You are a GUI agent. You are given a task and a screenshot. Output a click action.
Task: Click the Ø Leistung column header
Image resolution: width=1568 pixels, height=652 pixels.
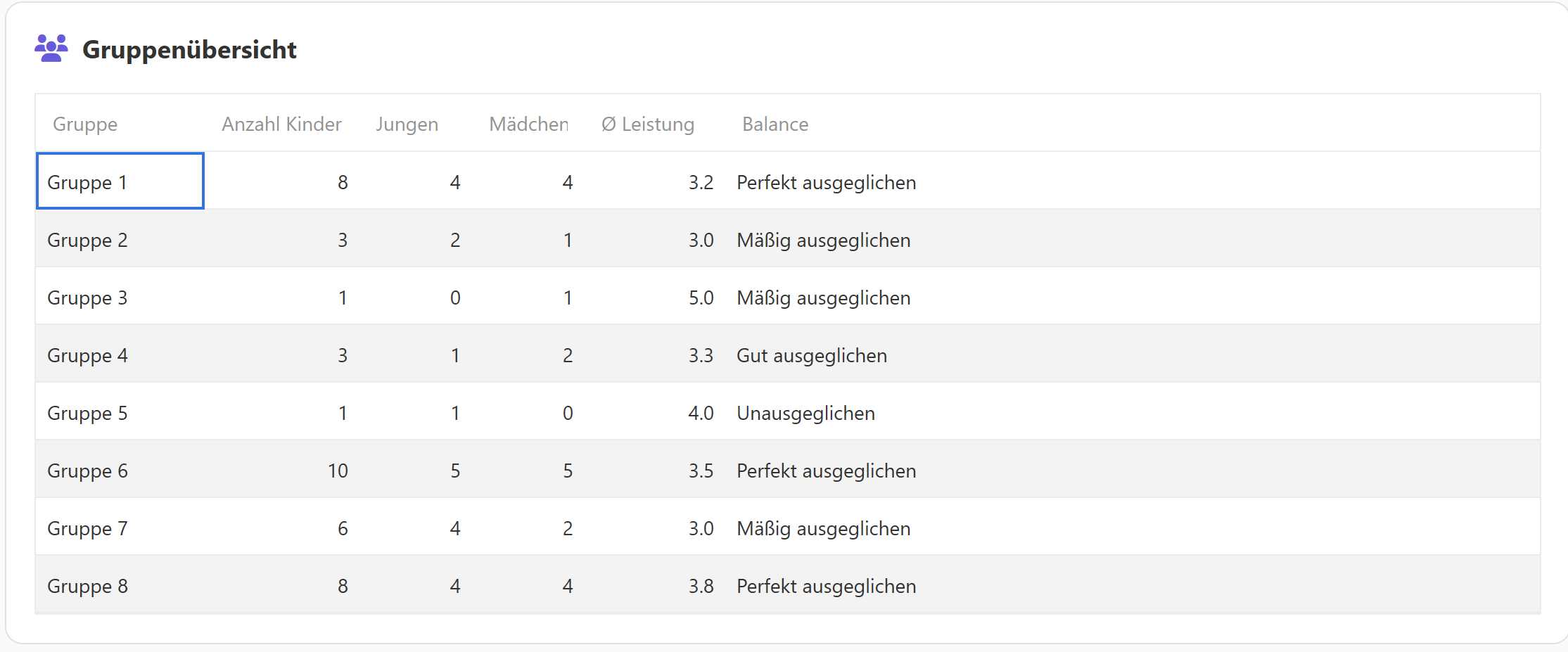click(648, 124)
